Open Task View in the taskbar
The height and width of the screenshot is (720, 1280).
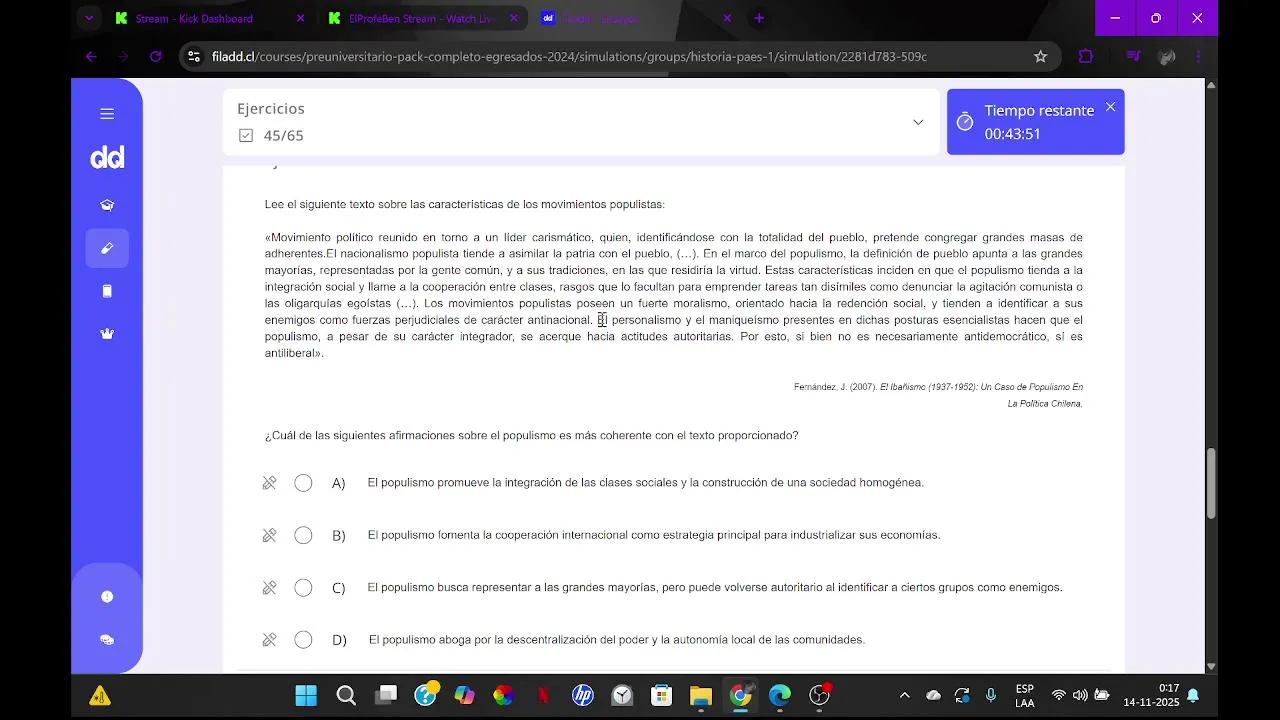tap(386, 695)
